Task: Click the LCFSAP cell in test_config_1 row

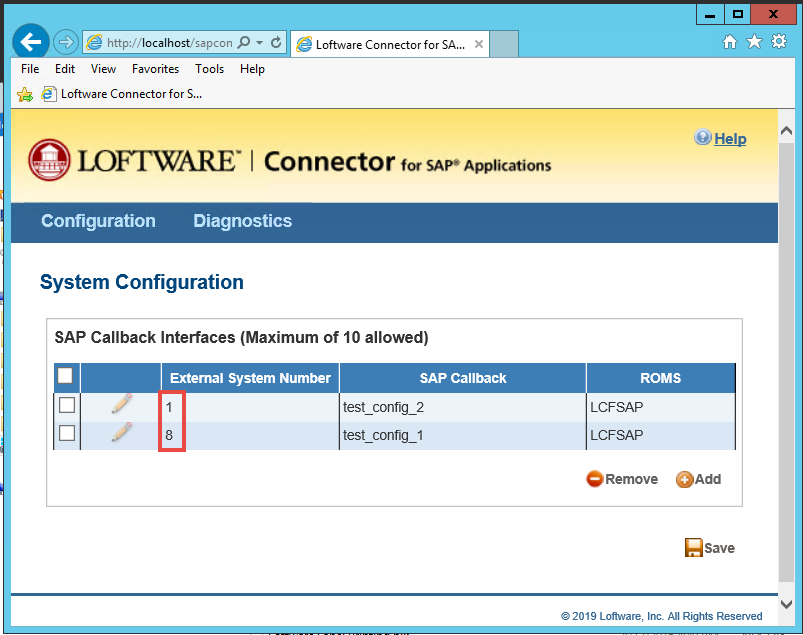Action: (661, 435)
